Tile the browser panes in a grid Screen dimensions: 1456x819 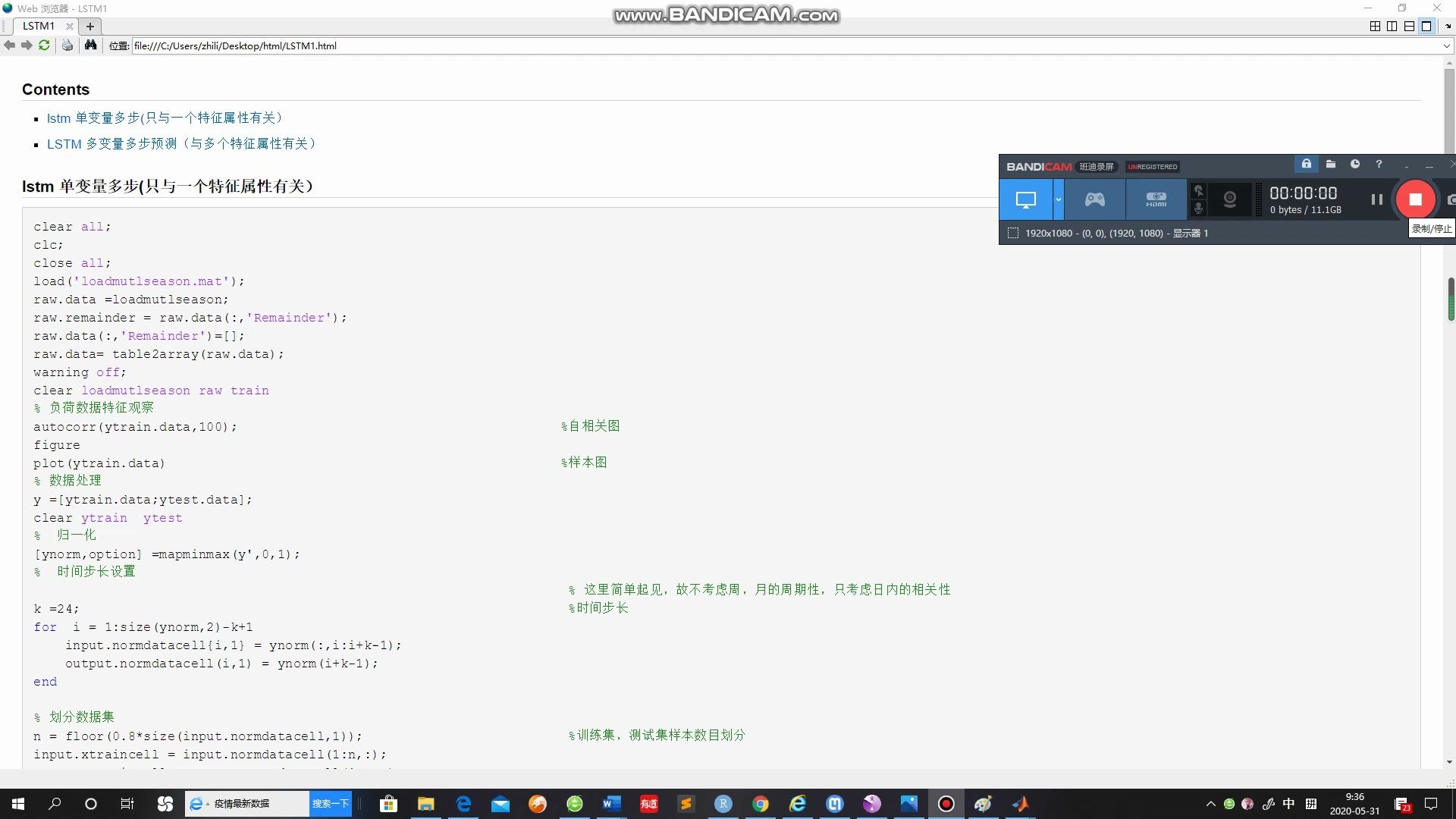1375,26
